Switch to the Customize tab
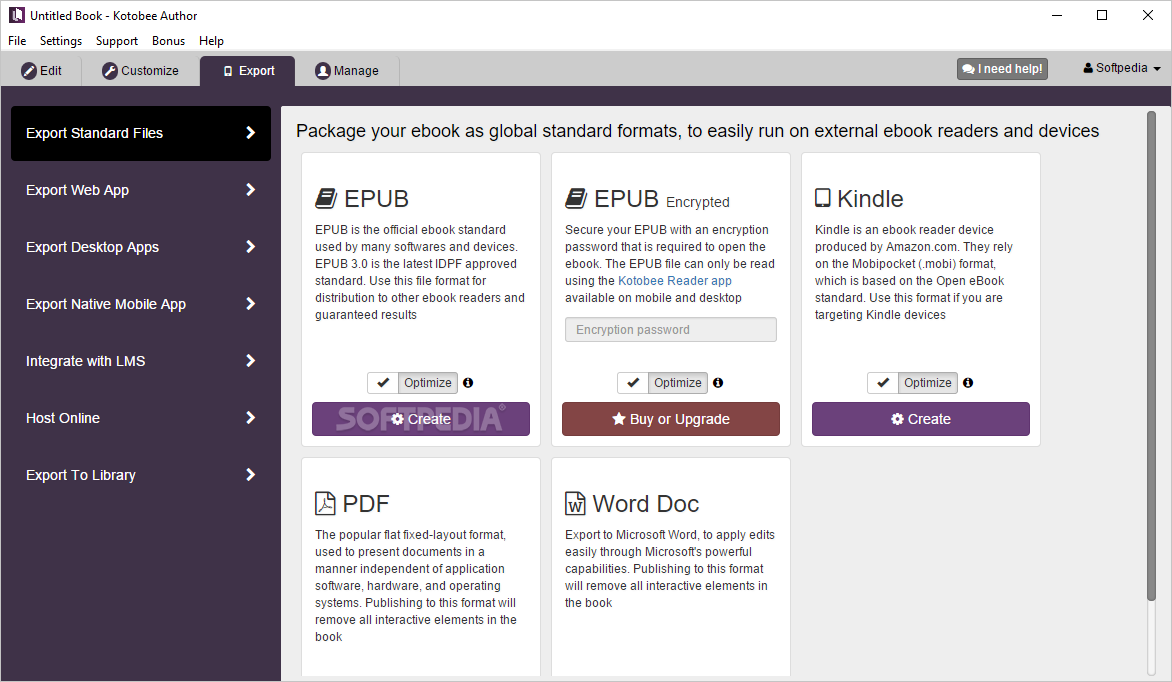The height and width of the screenshot is (682, 1172). coord(141,71)
